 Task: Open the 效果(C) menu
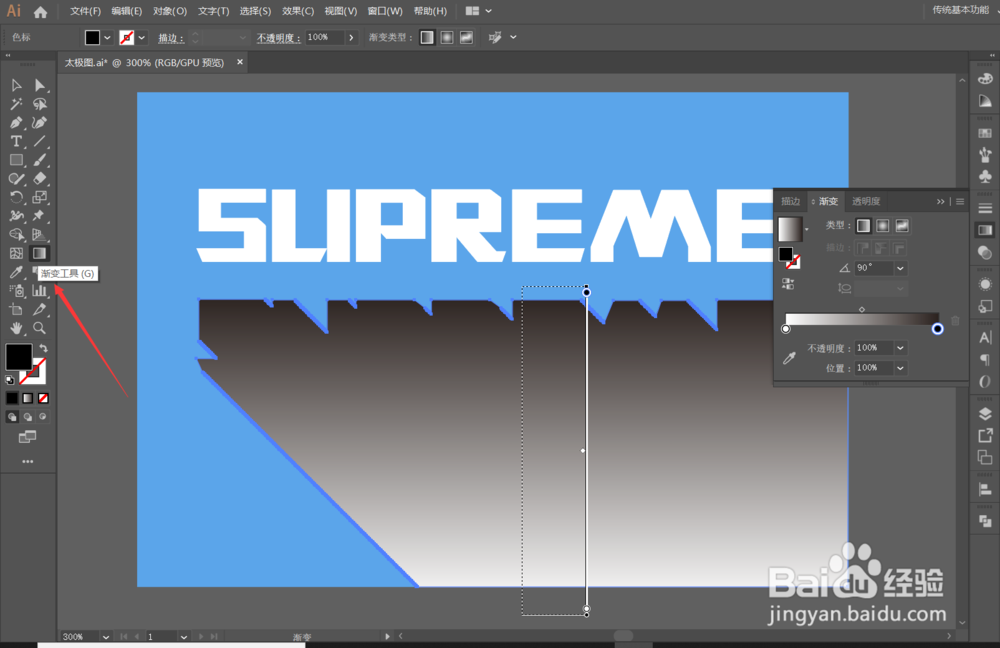[x=298, y=11]
